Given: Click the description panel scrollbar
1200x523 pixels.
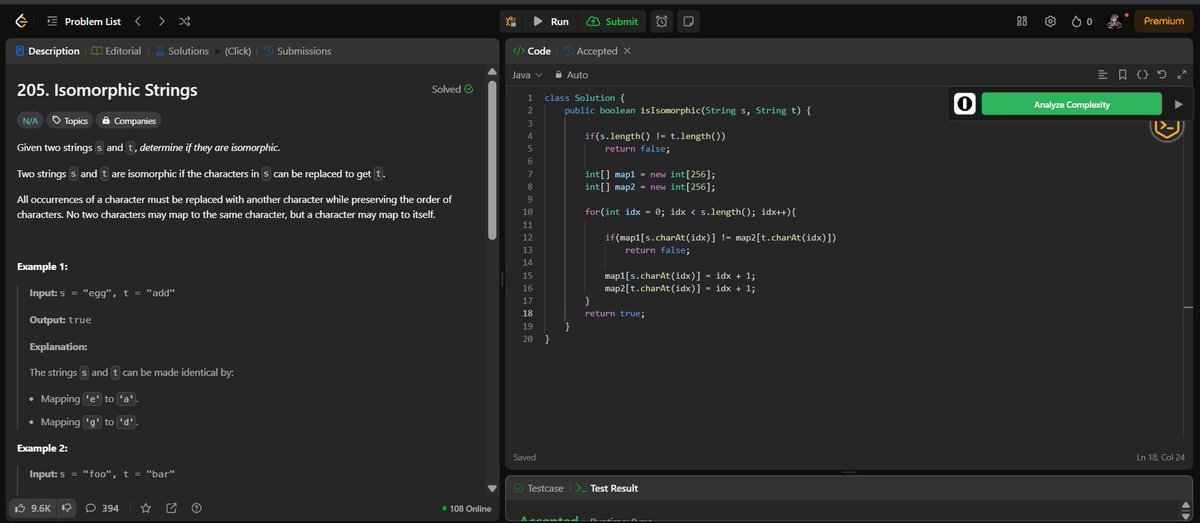Looking at the screenshot, I should (492, 158).
